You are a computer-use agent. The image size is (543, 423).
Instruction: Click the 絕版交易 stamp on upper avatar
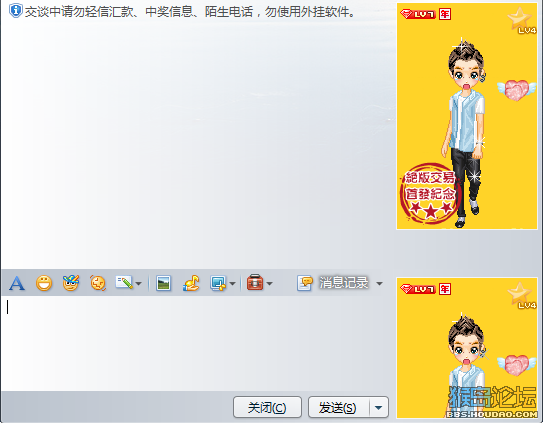pyautogui.click(x=430, y=193)
